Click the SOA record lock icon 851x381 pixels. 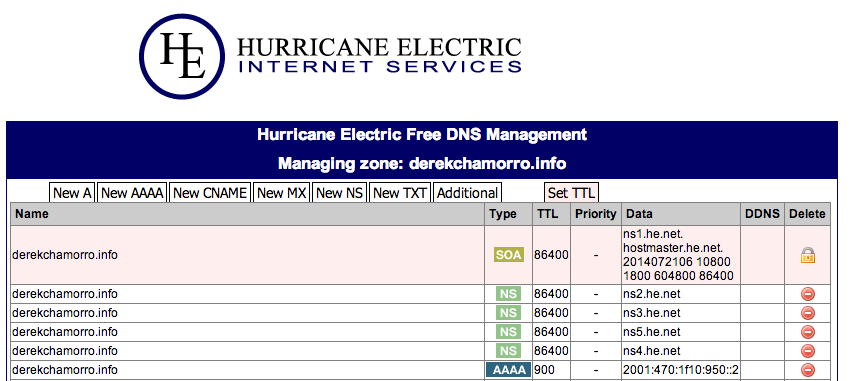coord(808,255)
